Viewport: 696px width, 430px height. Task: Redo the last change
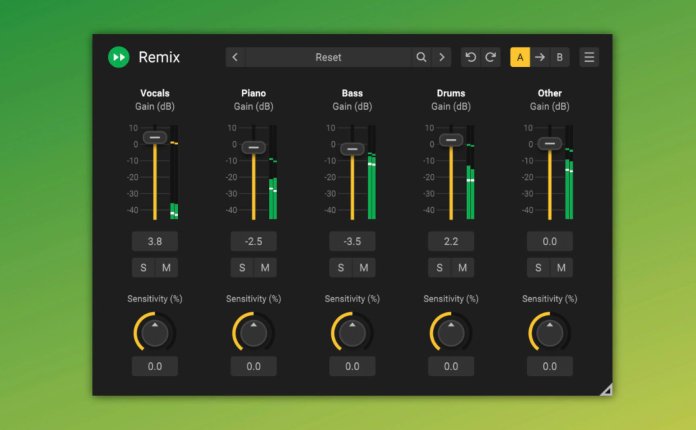(490, 57)
